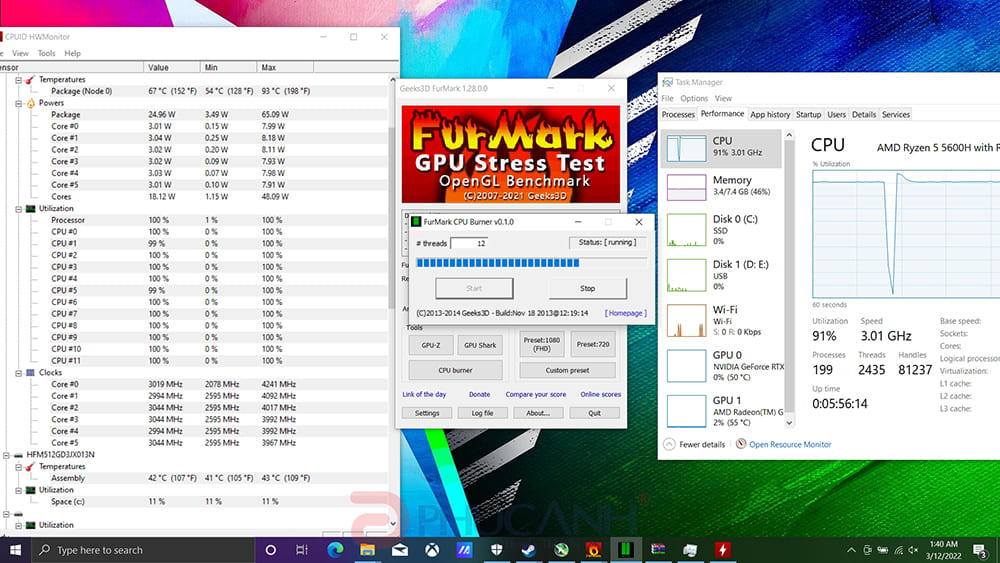The height and width of the screenshot is (563, 1000).
Task: Open the notification center in the taskbar
Action: click(x=980, y=550)
